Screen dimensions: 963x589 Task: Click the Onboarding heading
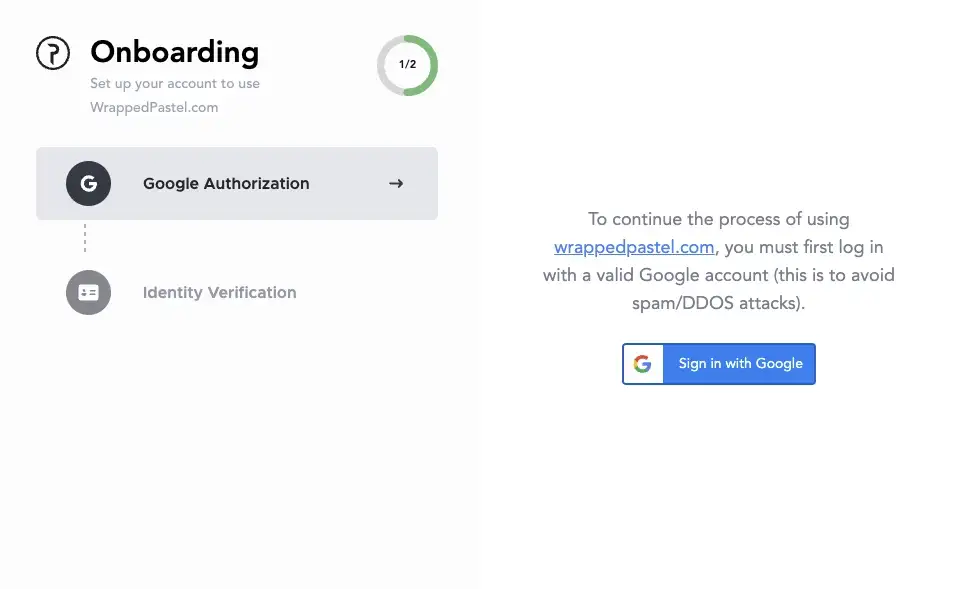click(174, 53)
